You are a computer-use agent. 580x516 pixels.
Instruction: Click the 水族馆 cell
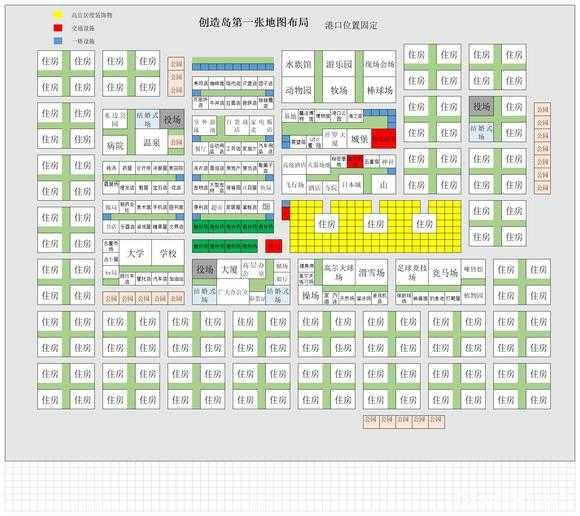point(298,64)
